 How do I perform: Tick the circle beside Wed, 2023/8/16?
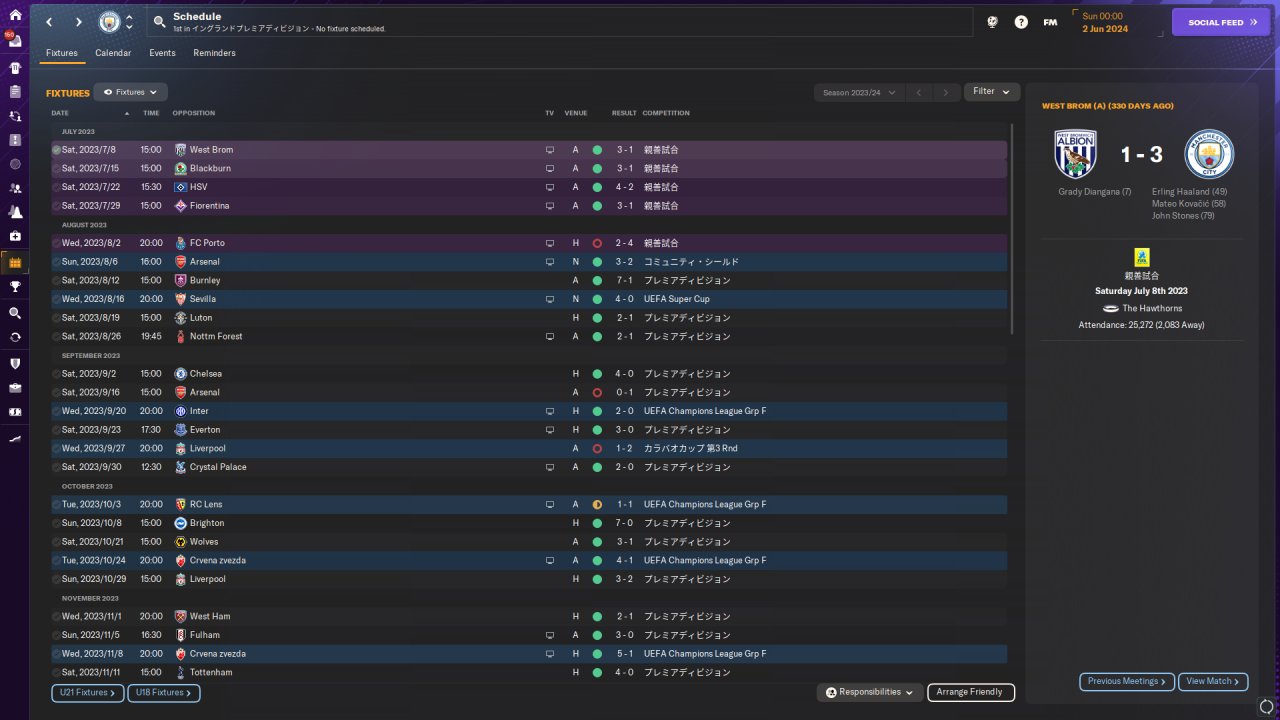[57, 299]
